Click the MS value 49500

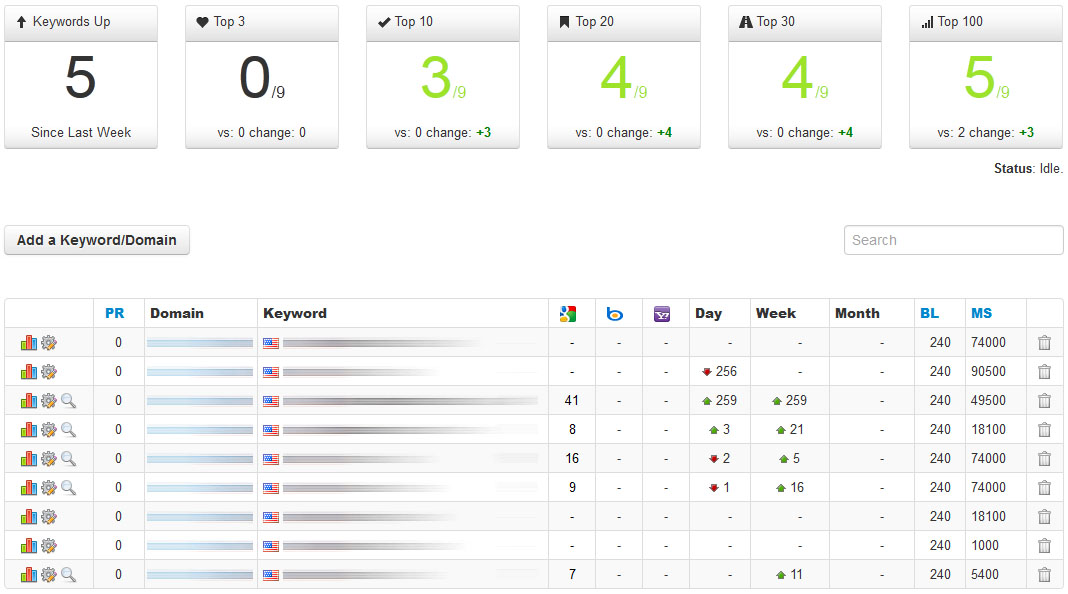[988, 401]
